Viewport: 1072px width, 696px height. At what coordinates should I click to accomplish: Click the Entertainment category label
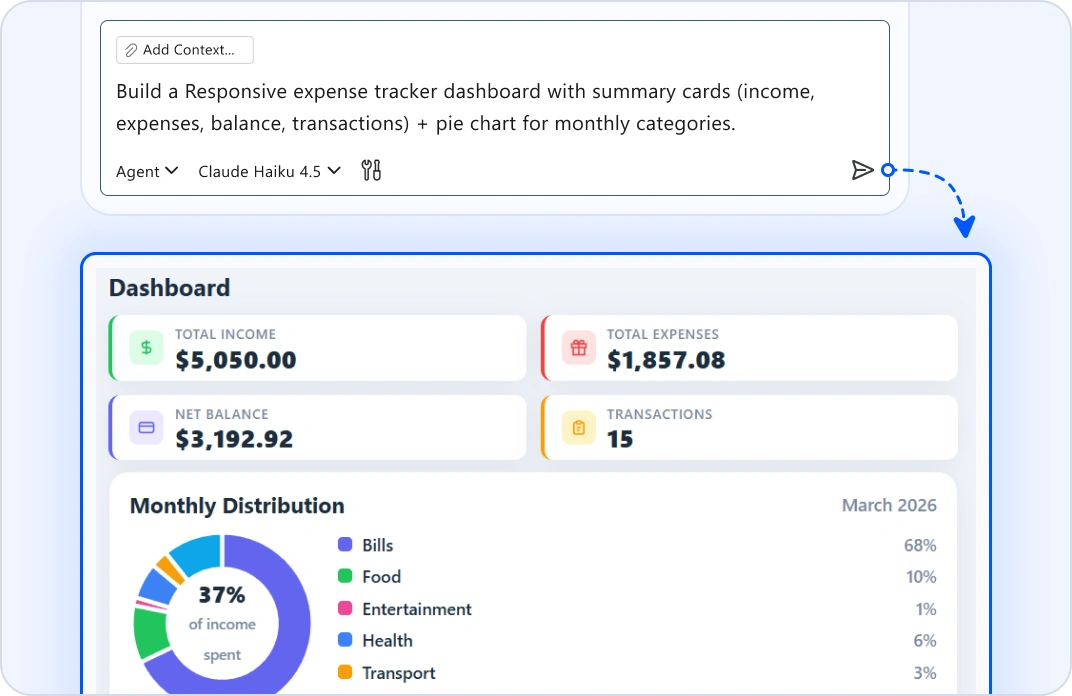click(x=417, y=608)
